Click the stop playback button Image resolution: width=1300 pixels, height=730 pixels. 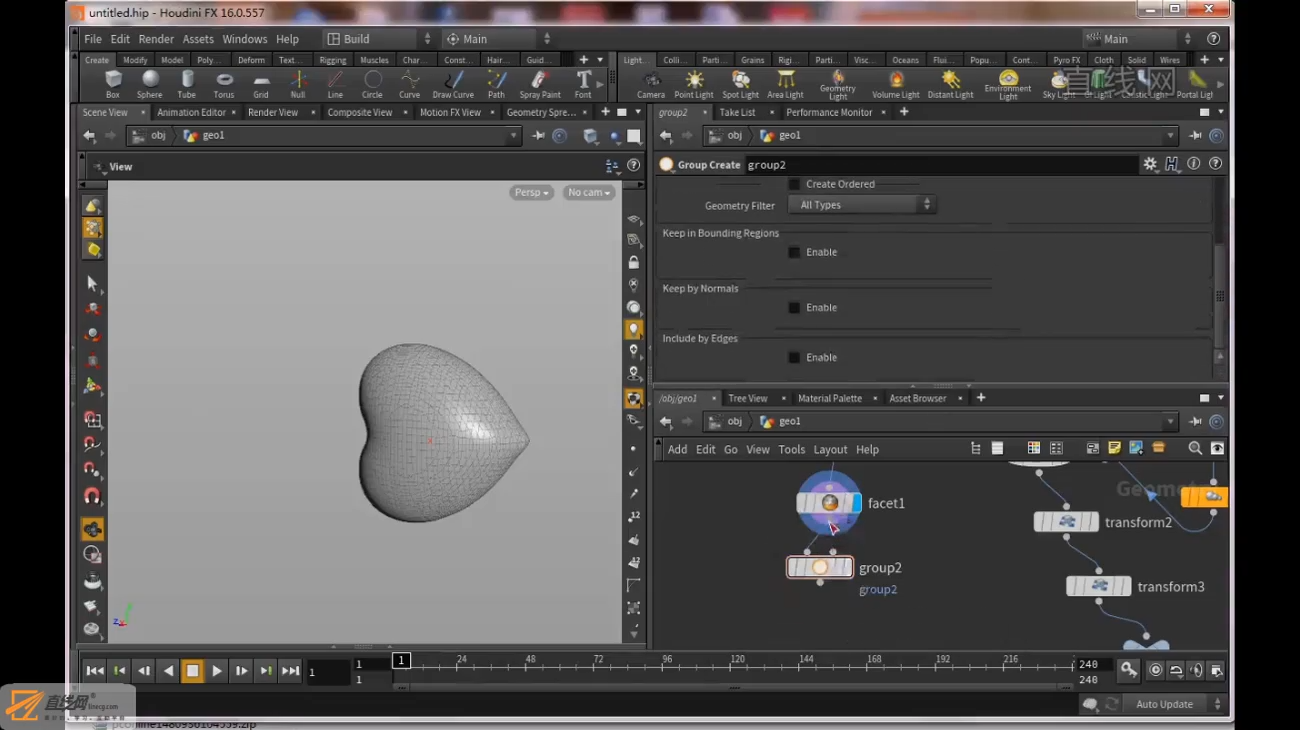click(193, 671)
